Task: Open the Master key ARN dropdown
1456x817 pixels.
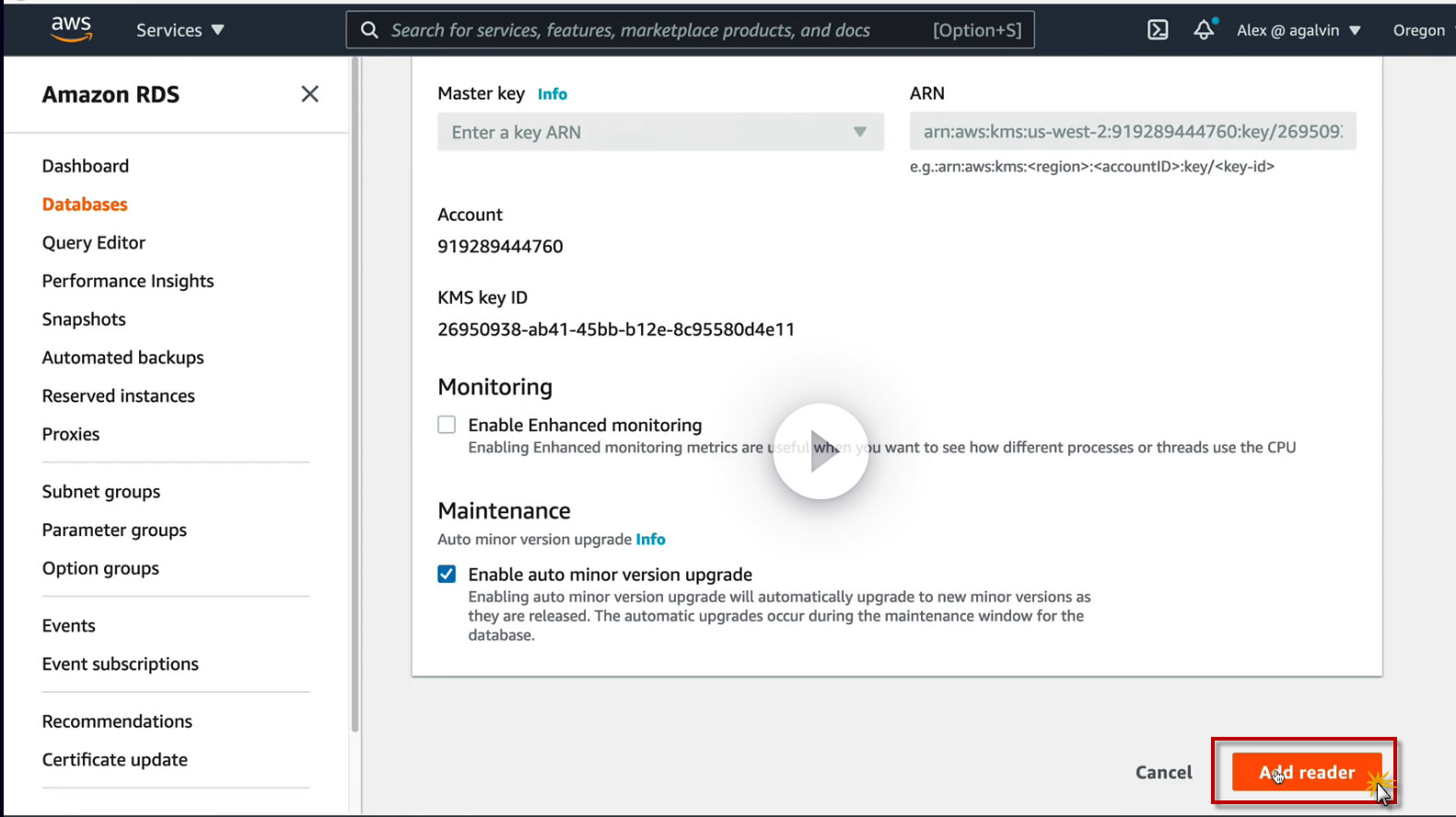Action: (660, 132)
